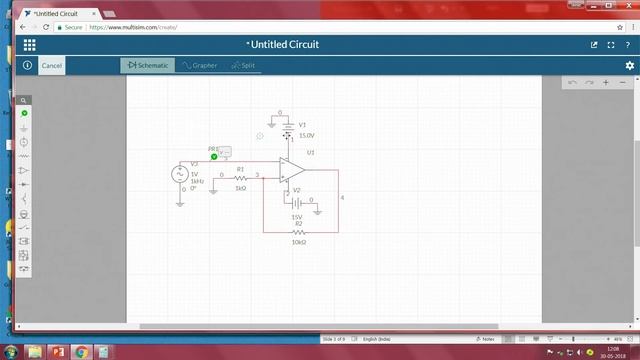Open the transistor components group
This screenshot has height=360, width=640.
[24, 199]
